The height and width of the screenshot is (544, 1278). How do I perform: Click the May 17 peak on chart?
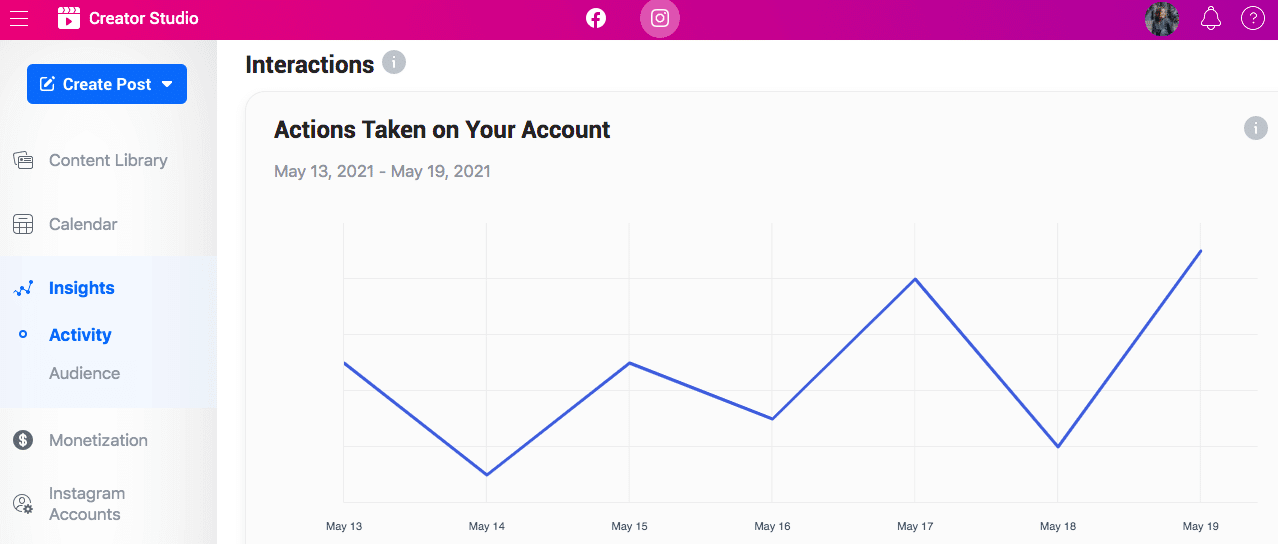point(915,279)
